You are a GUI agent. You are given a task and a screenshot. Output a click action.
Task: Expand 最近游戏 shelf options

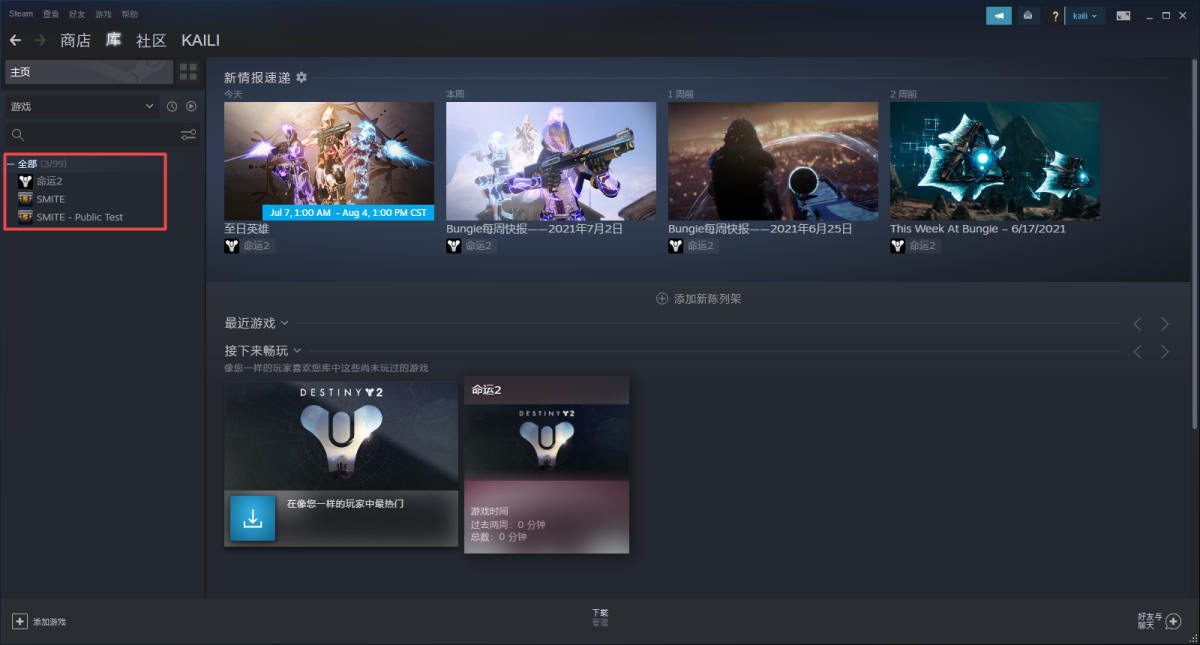[x=284, y=323]
